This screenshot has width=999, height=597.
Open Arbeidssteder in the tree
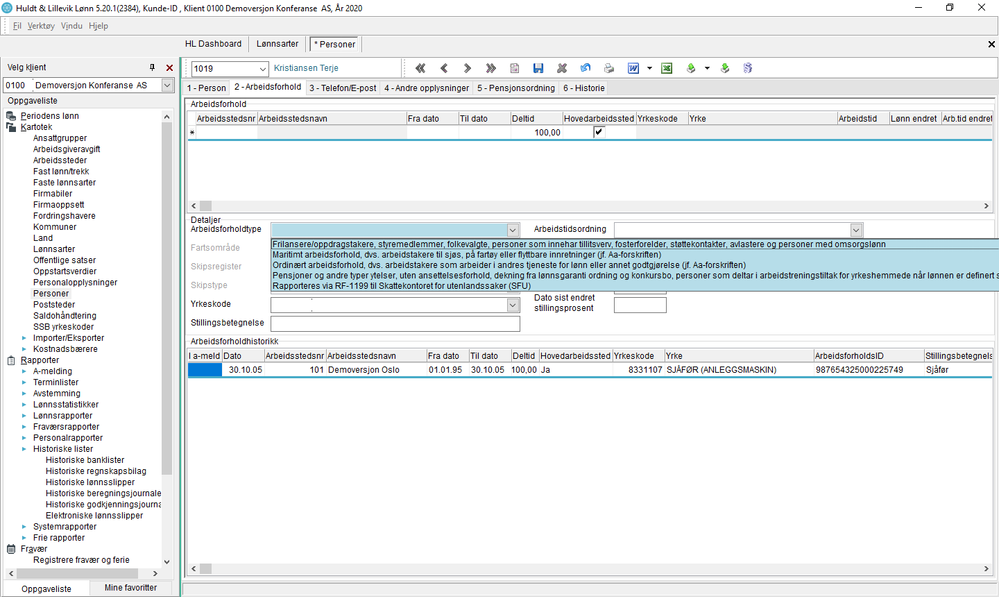(x=60, y=161)
